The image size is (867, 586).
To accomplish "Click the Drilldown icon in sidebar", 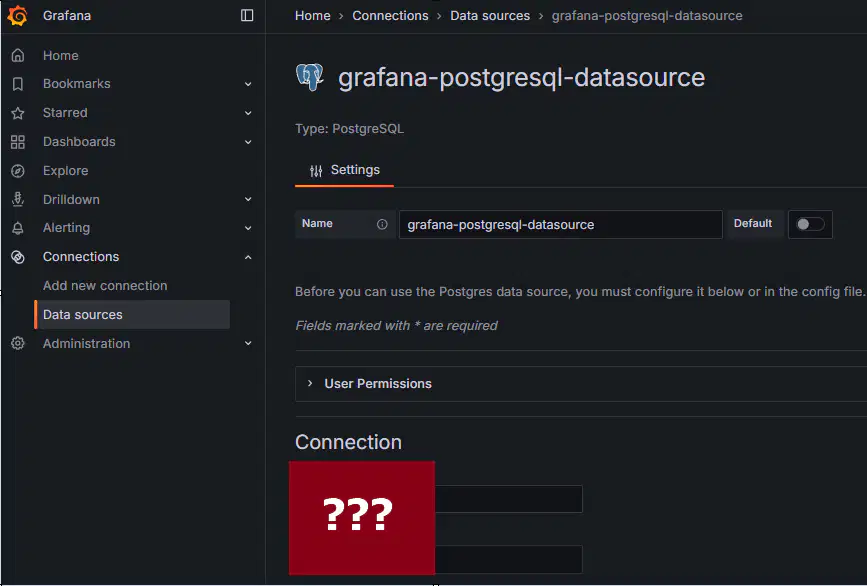I will (18, 200).
